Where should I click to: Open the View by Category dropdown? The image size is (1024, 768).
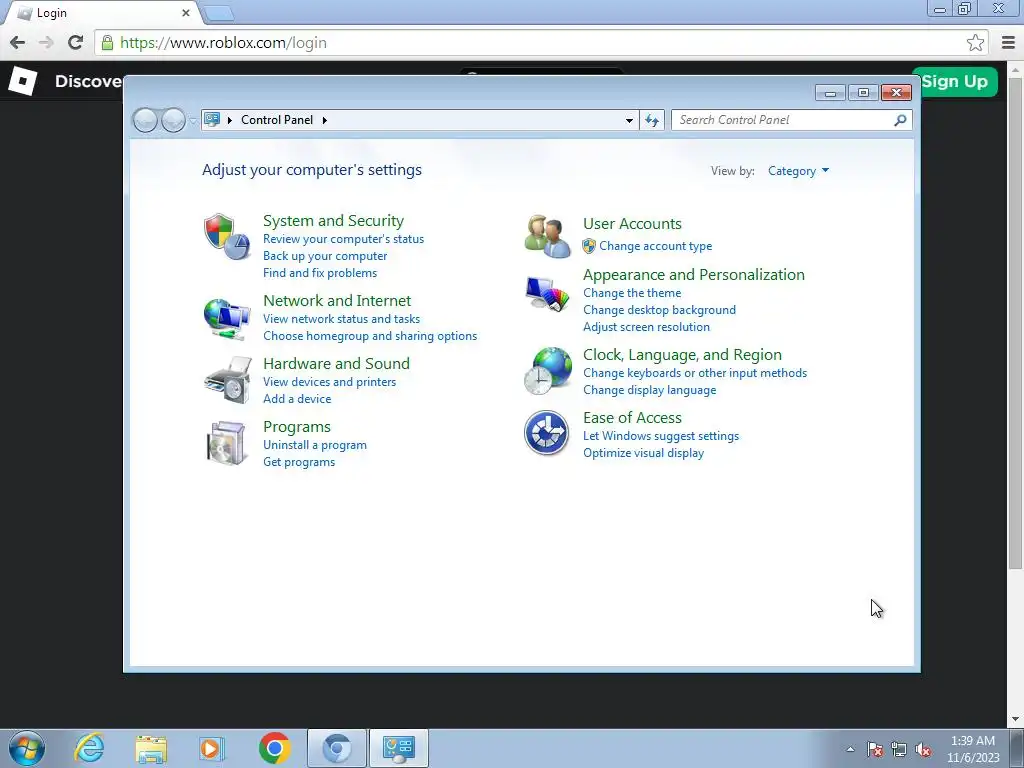click(798, 171)
